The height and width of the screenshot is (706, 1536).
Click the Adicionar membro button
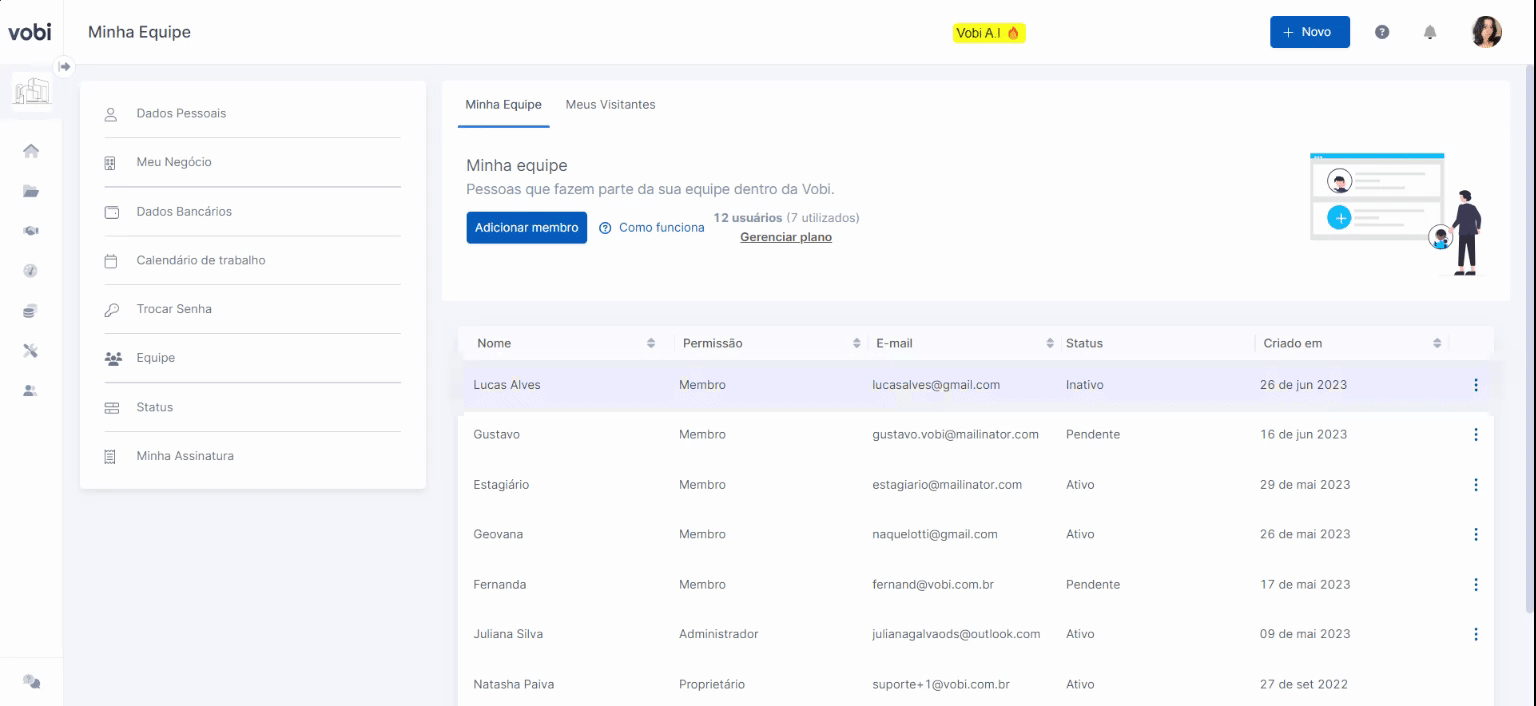(x=526, y=228)
